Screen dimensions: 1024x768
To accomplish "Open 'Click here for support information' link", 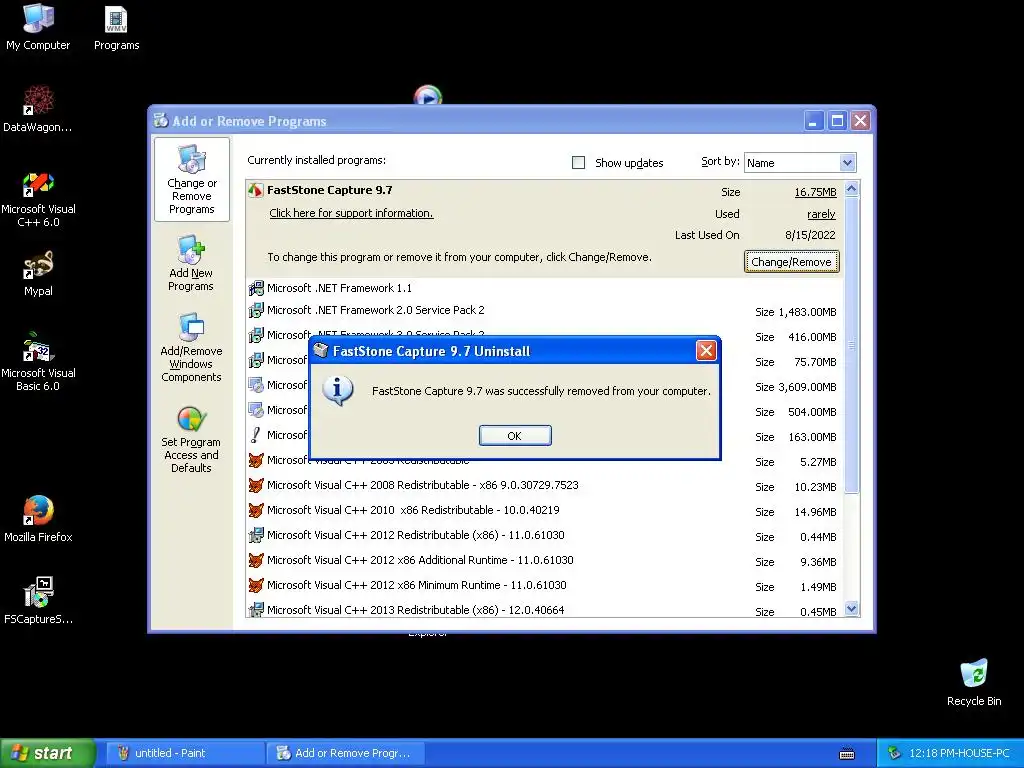I will pos(351,213).
